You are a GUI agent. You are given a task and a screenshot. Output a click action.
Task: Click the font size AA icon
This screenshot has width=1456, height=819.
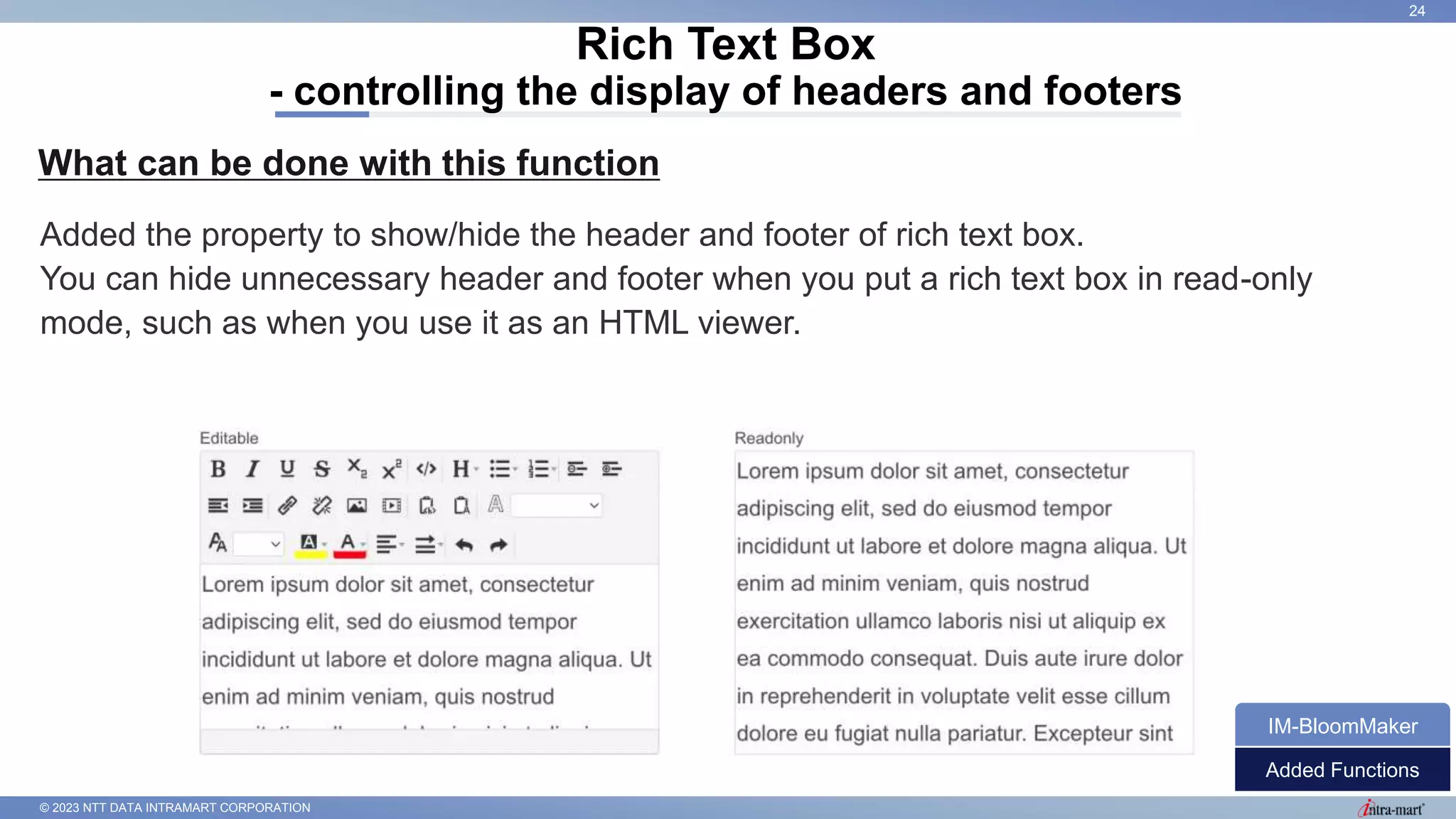218,543
